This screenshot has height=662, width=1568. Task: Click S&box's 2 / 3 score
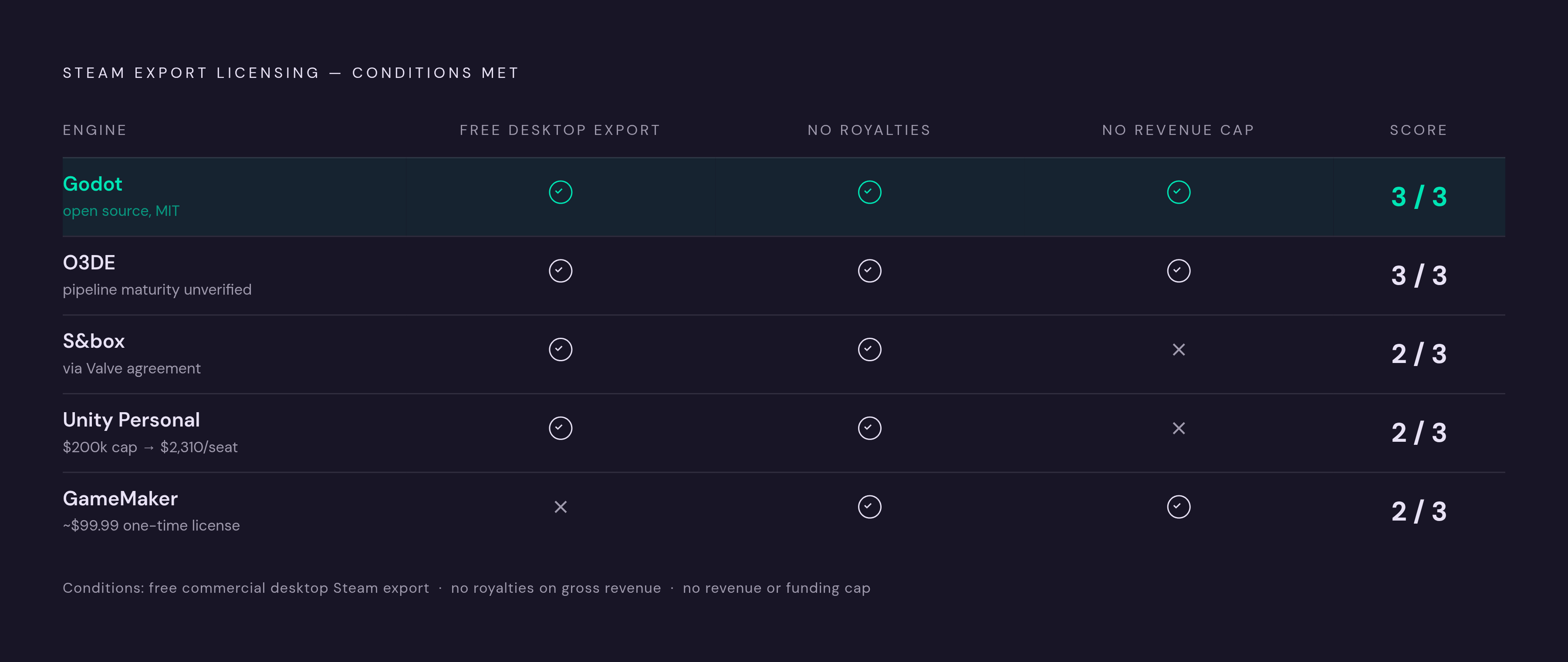click(1419, 354)
